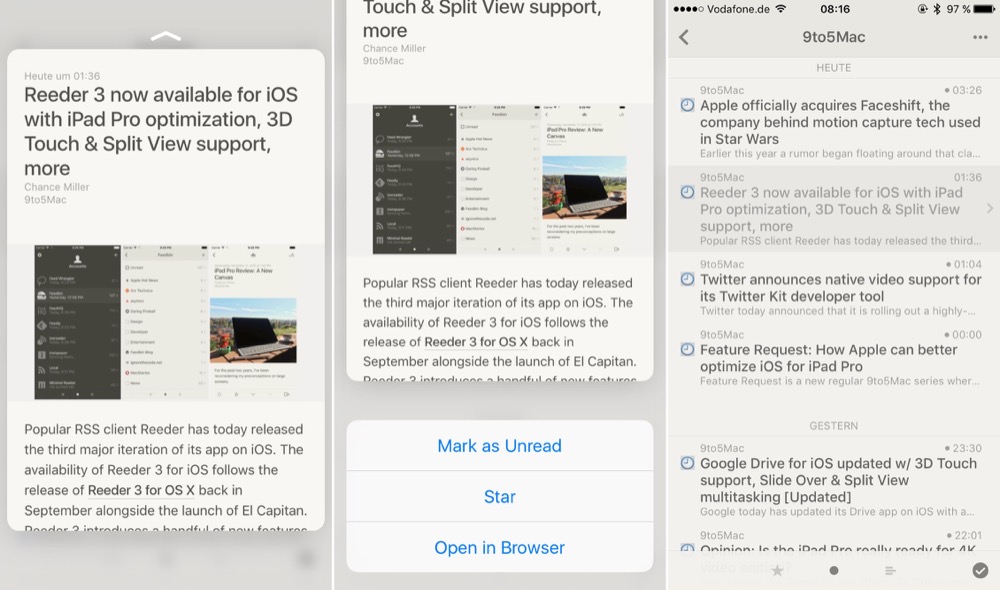This screenshot has width=1000, height=590.
Task: Tap the clock icon beside Faceshift article
Action: pyautogui.click(x=688, y=105)
